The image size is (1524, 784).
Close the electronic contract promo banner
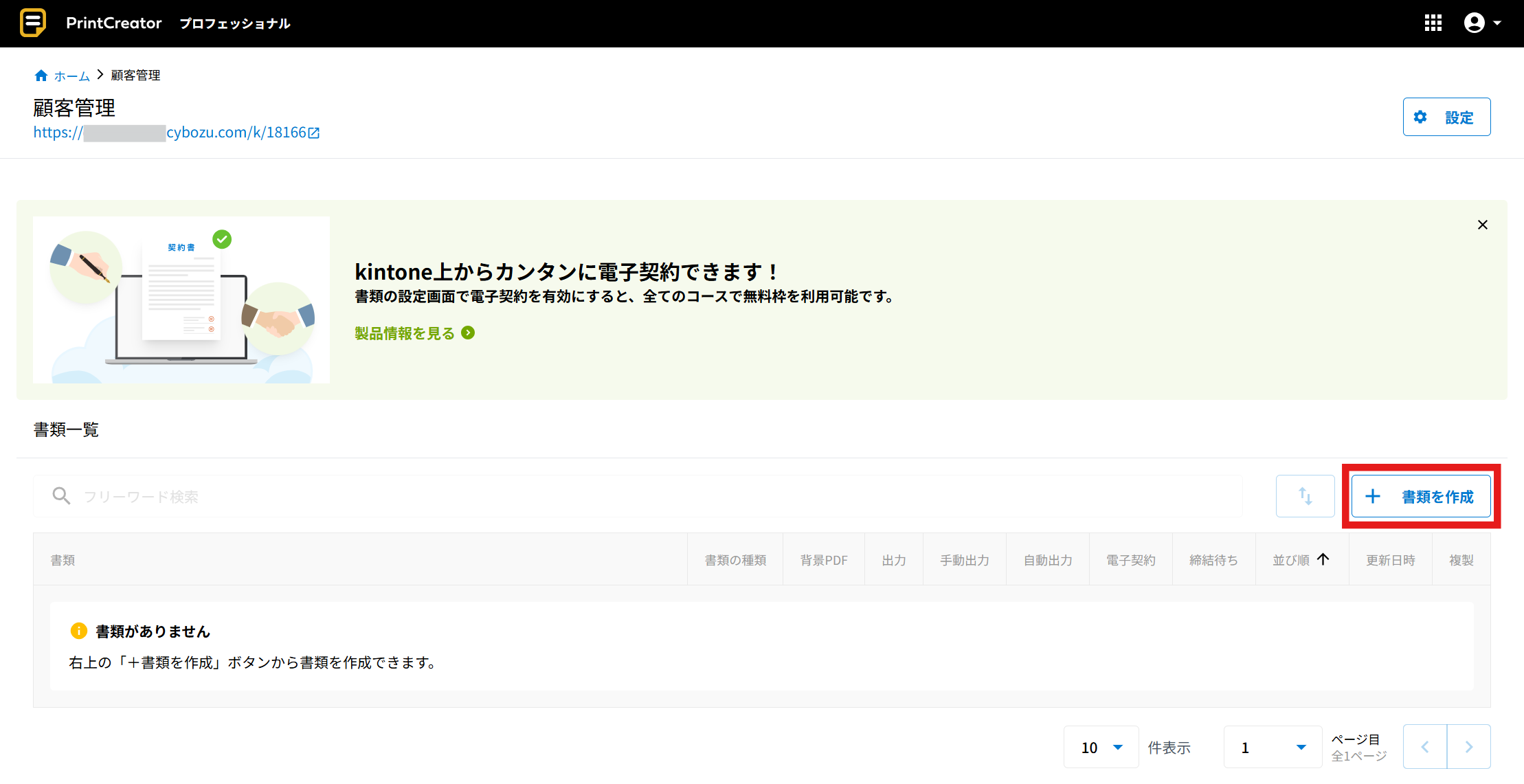point(1482,225)
